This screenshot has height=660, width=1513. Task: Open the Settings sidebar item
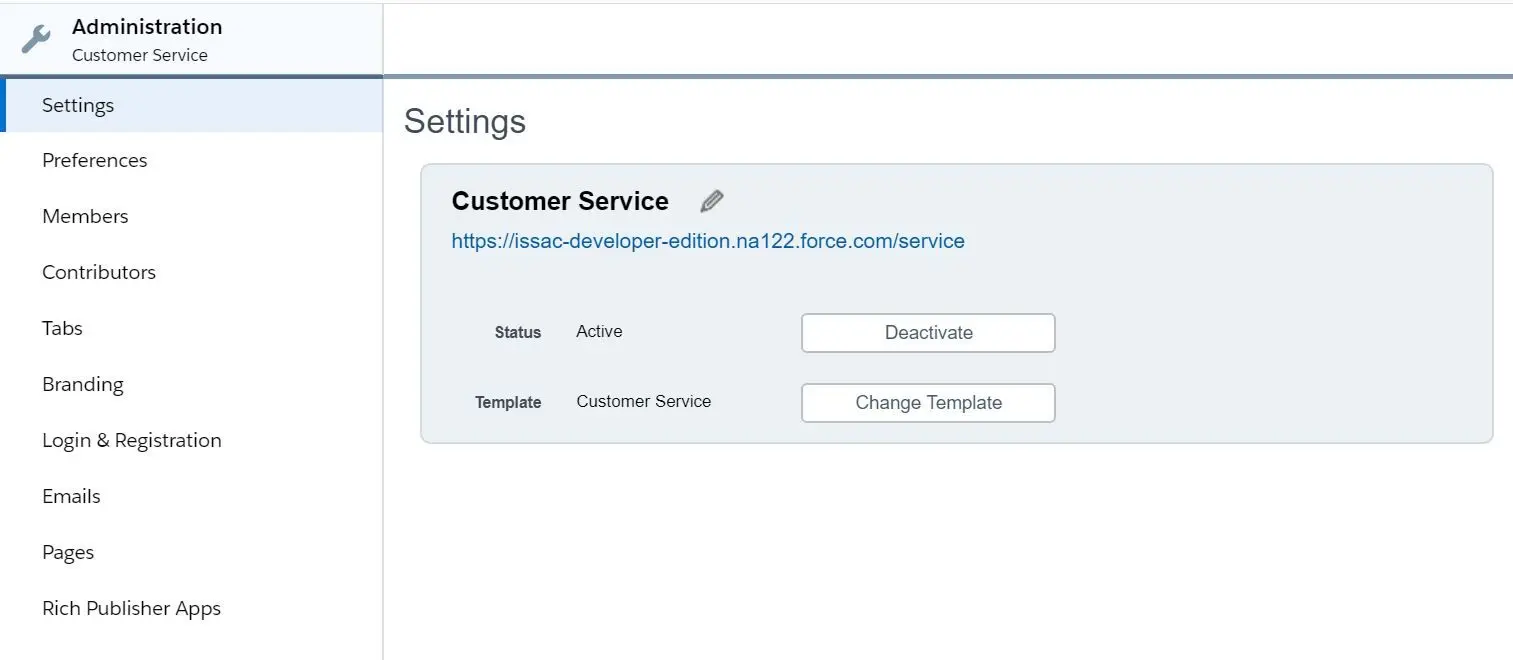[x=192, y=105]
